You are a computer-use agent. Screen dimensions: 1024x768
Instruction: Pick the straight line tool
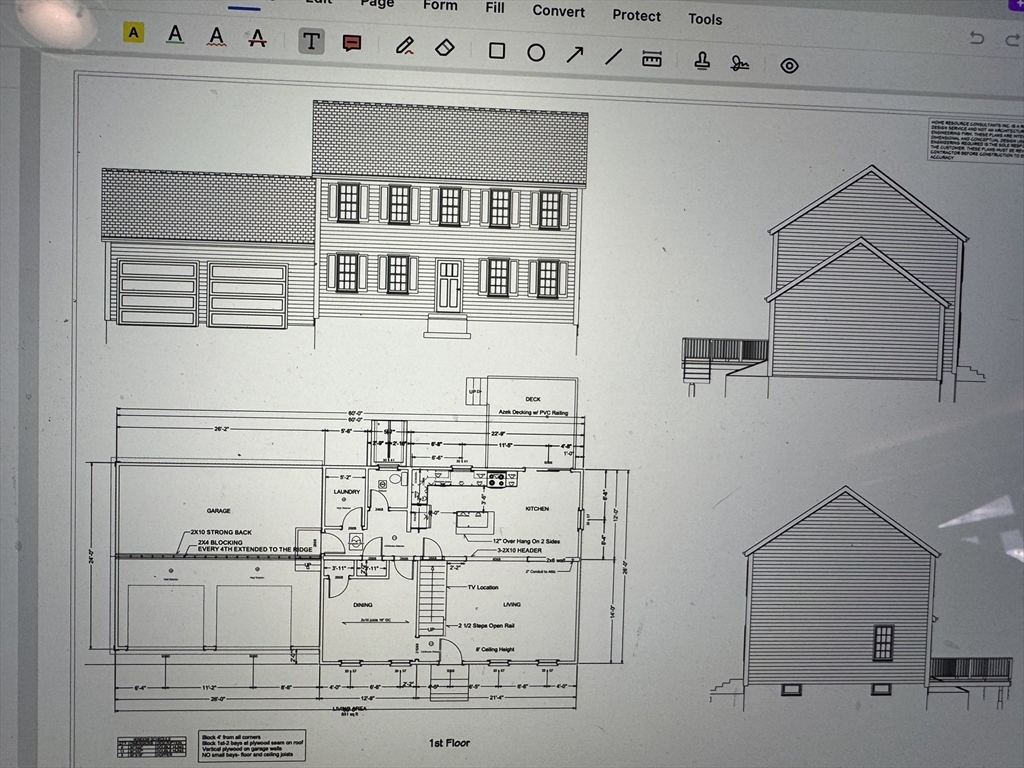click(614, 56)
